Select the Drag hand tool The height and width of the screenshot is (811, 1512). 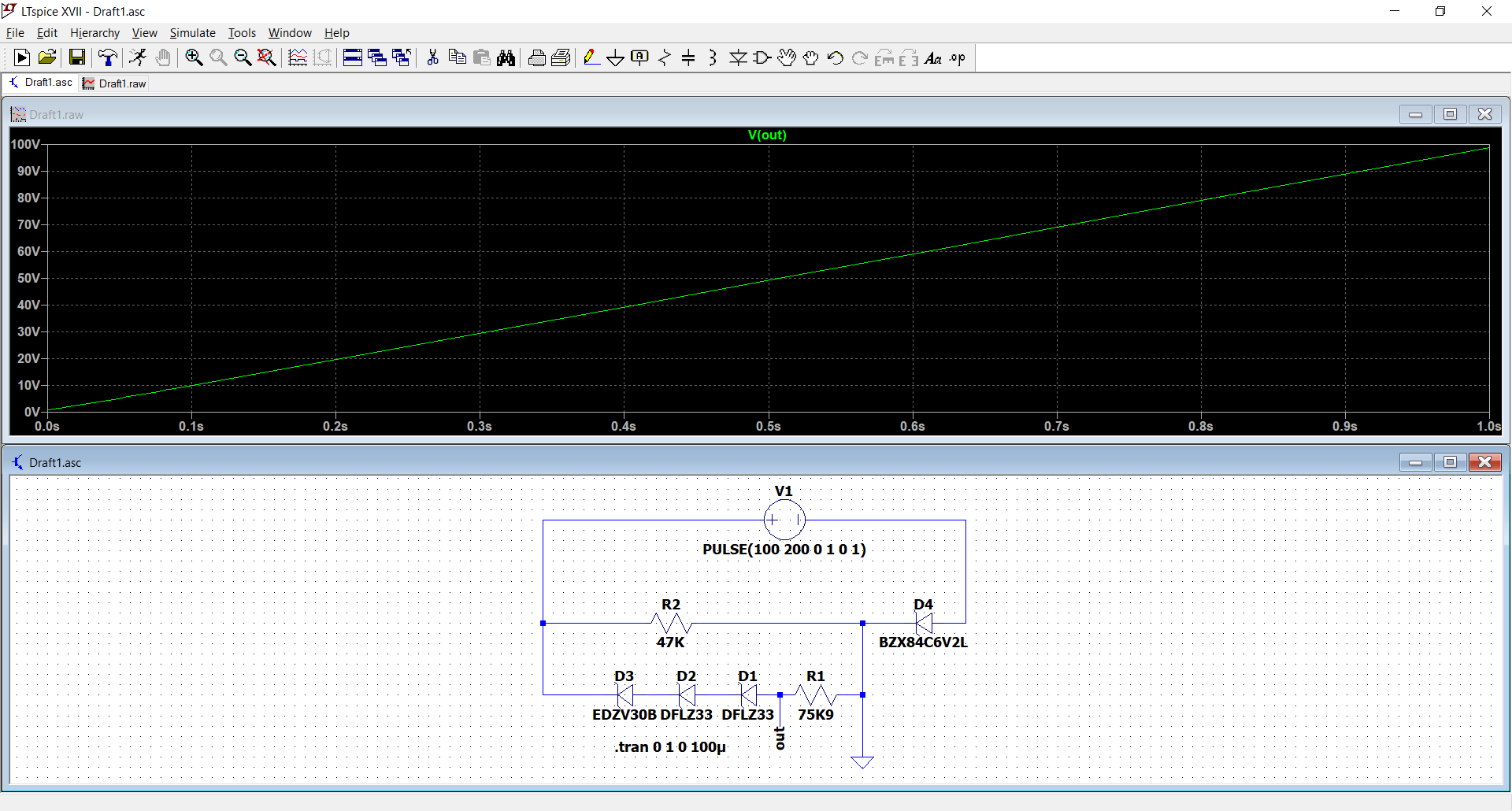(x=811, y=57)
